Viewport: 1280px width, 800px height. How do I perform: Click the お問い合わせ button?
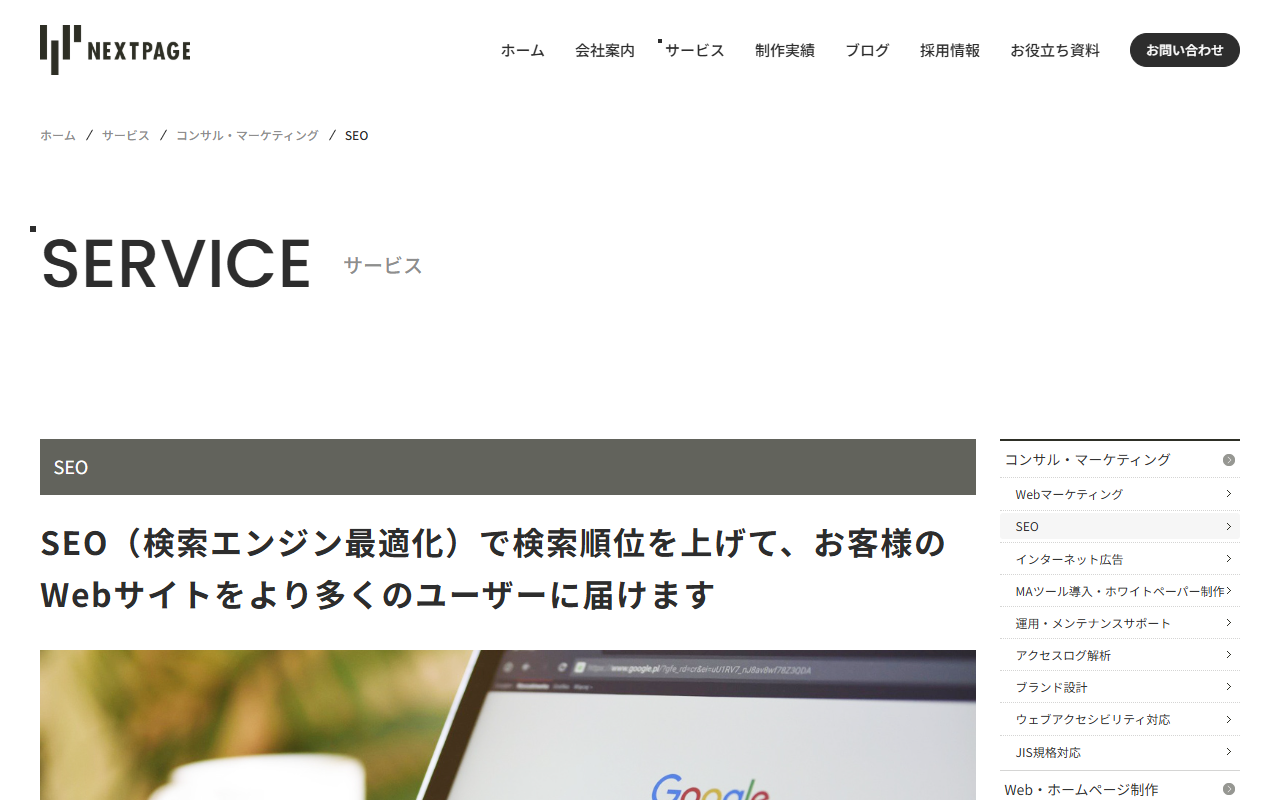click(x=1184, y=50)
